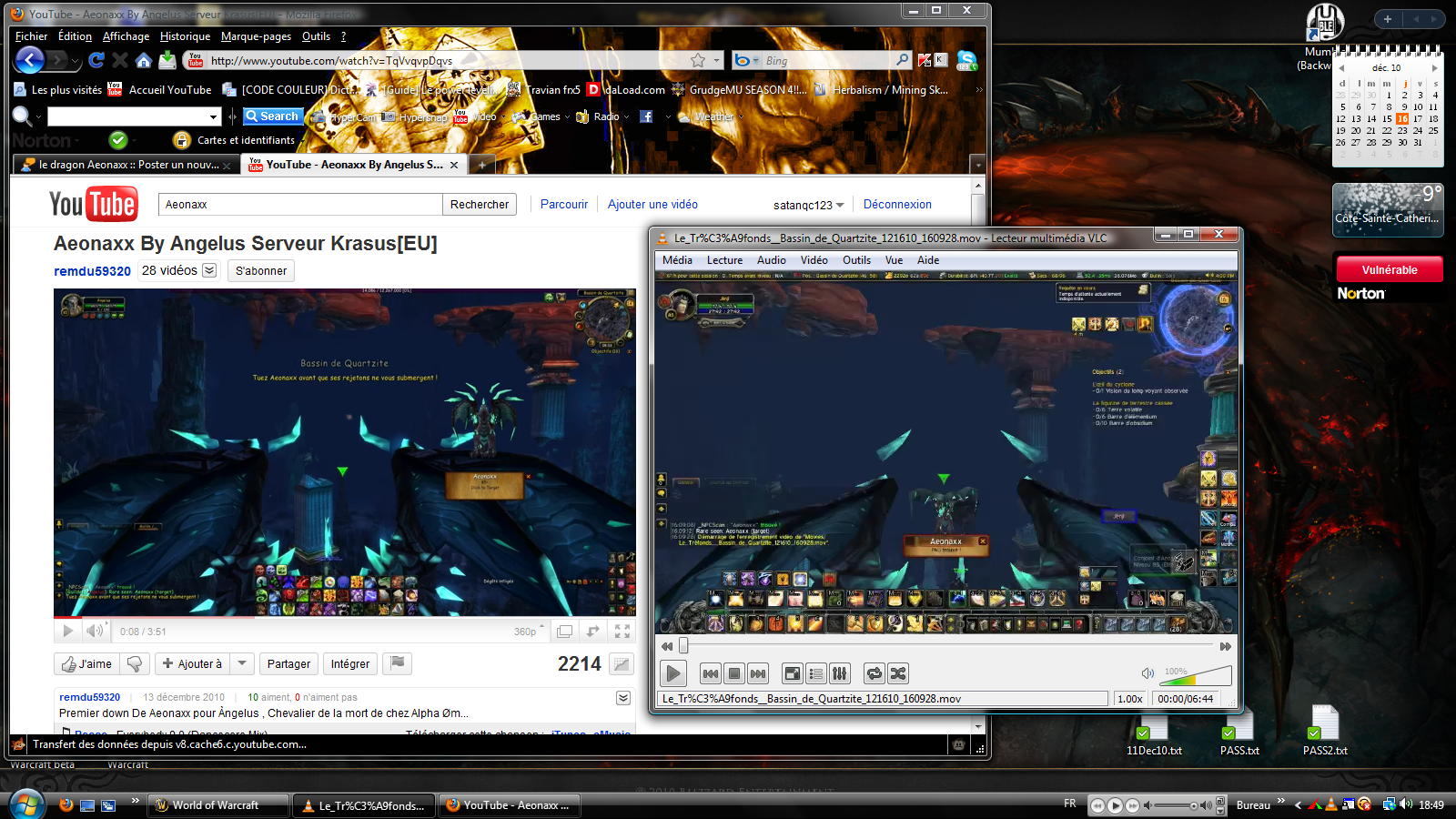1456x819 pixels.
Task: Open a new Firefox tab
Action: (x=481, y=165)
